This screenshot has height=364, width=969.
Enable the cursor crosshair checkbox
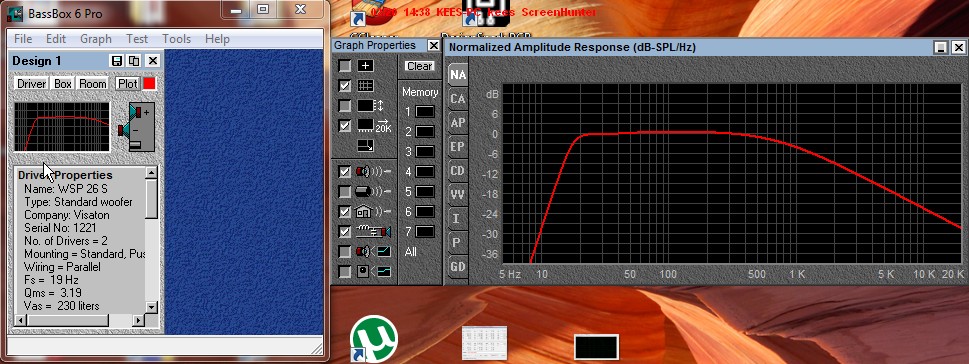[x=345, y=66]
